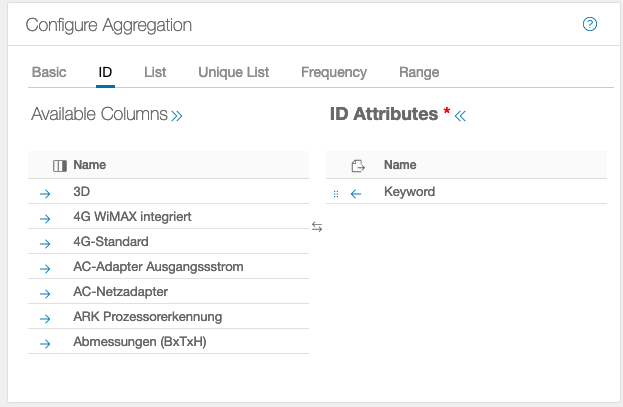Click export icon in ID Attributes header
Viewport: 623px width, 407px height.
358,166
